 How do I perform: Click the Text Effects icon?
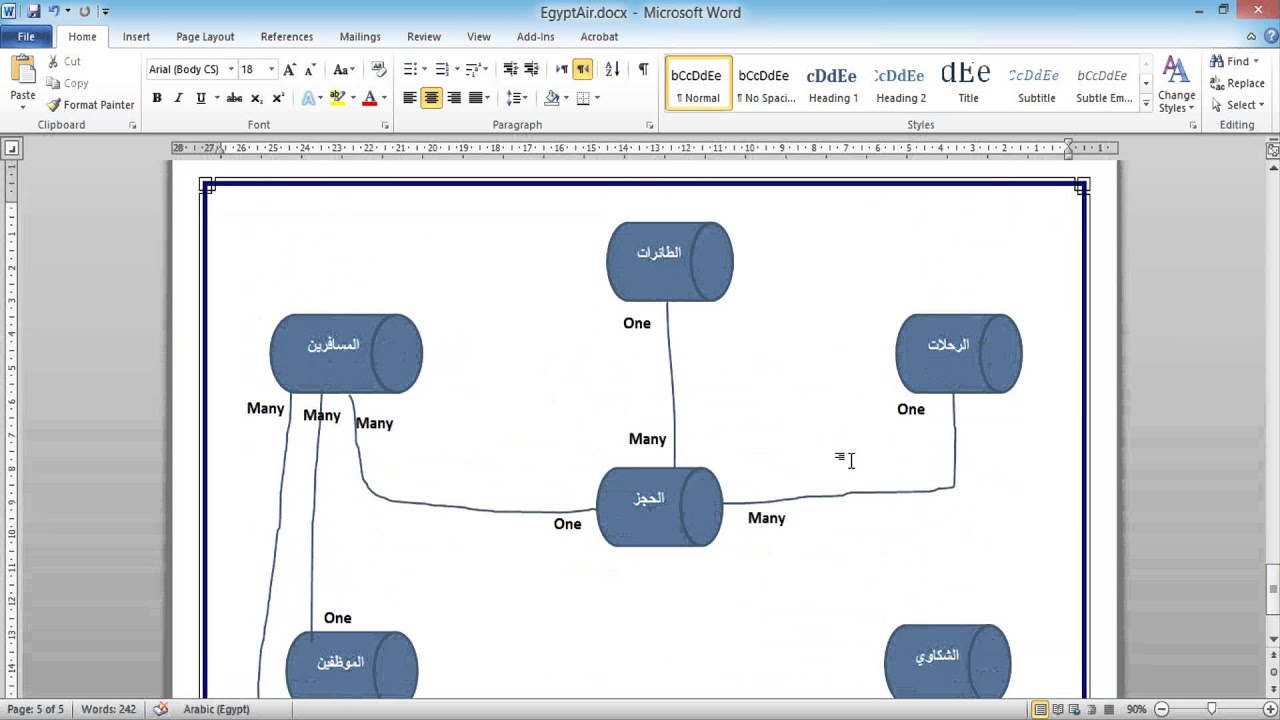click(307, 98)
